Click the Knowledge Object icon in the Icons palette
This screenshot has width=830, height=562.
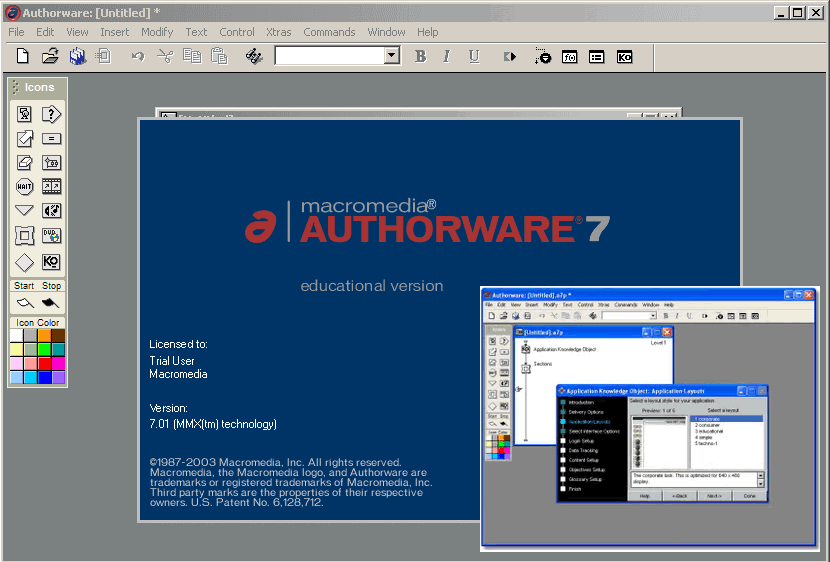click(x=51, y=262)
